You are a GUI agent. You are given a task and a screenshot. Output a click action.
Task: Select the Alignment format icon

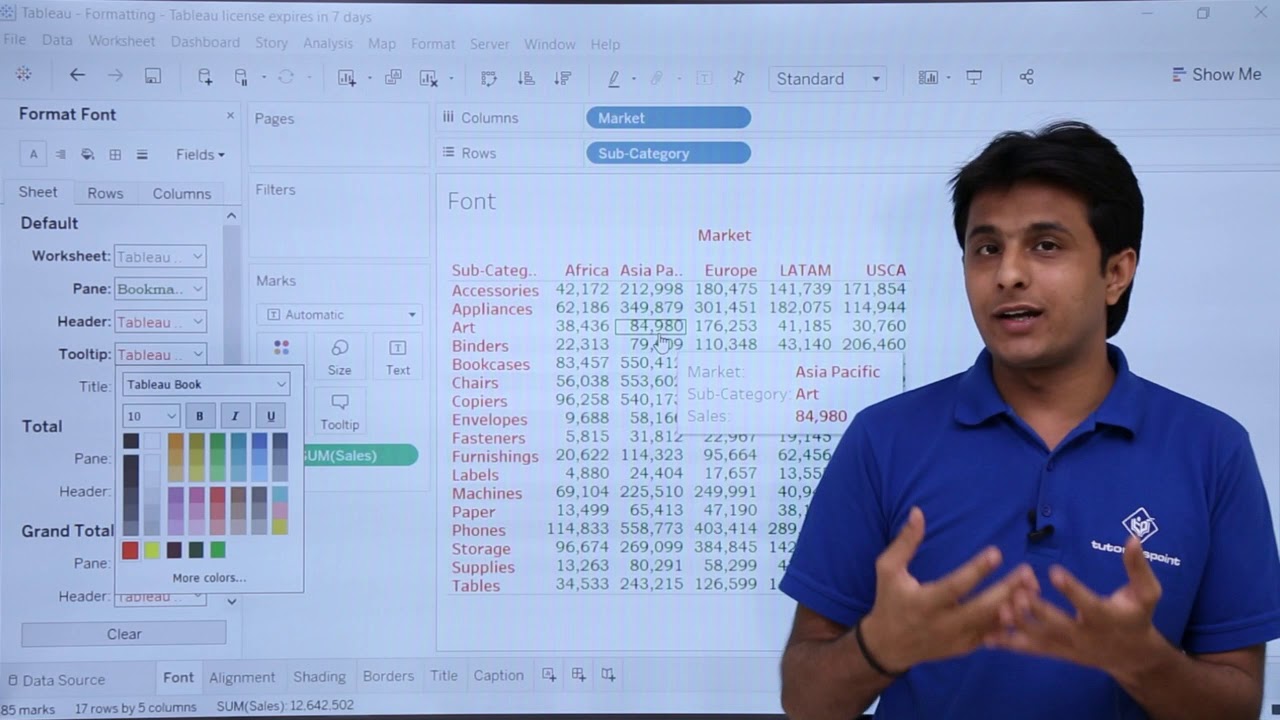[x=60, y=154]
